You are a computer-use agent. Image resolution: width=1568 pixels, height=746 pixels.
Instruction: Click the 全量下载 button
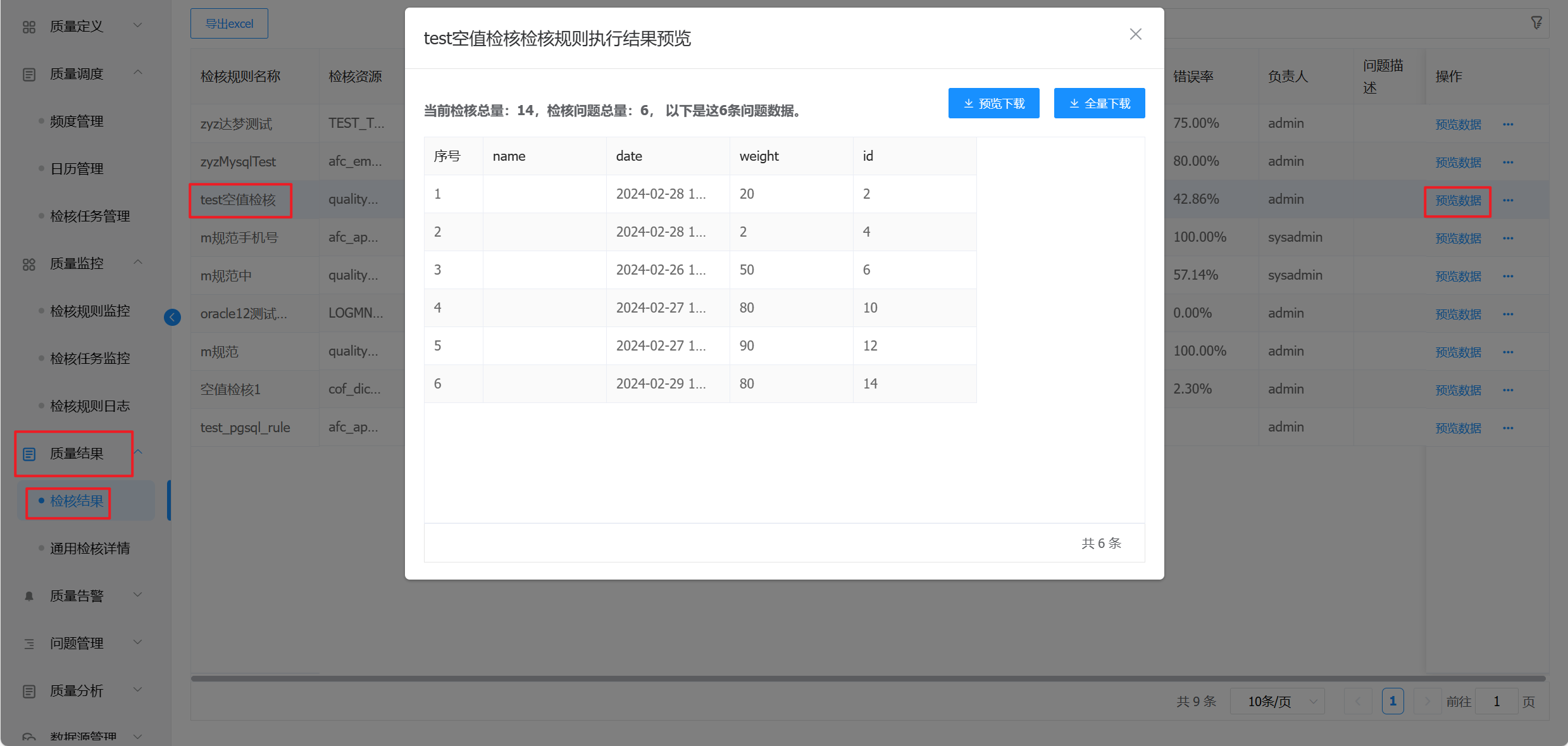coord(1099,103)
